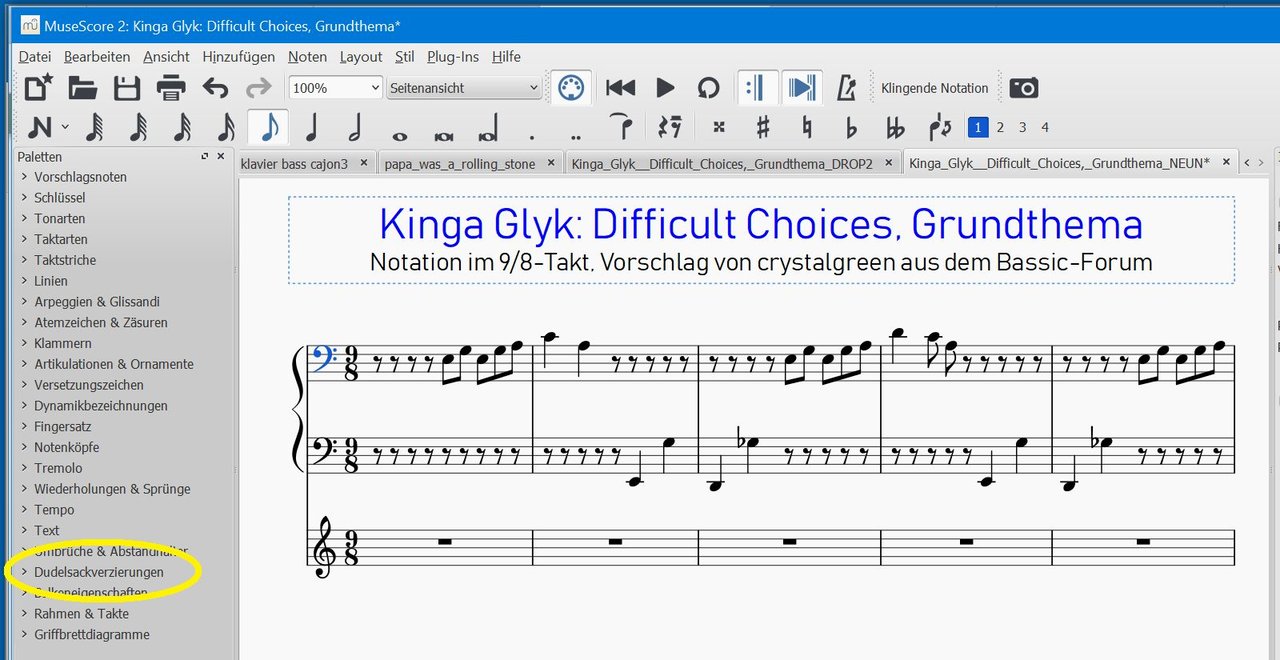Toggle note input mode (N)
The image size is (1280, 660).
[x=39, y=127]
